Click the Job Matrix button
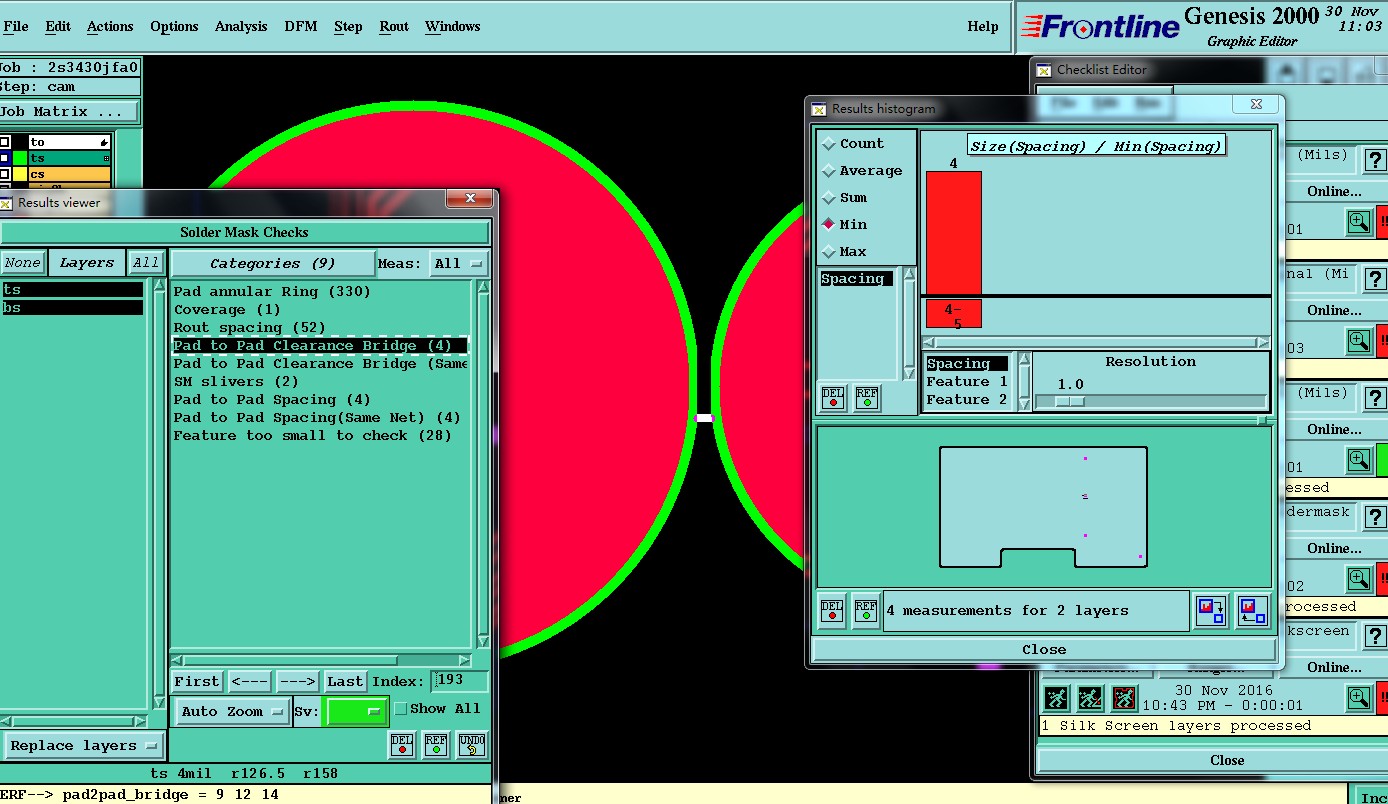The image size is (1388, 804). pyautogui.click(x=68, y=112)
